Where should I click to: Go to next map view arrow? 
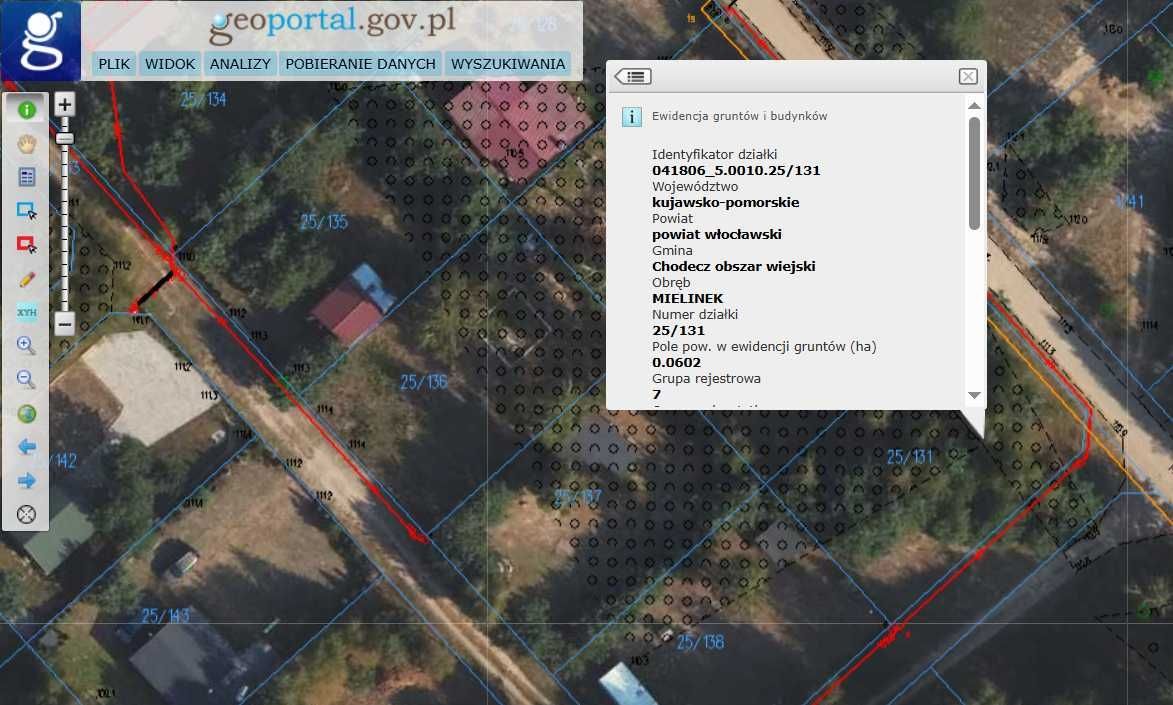tap(26, 480)
